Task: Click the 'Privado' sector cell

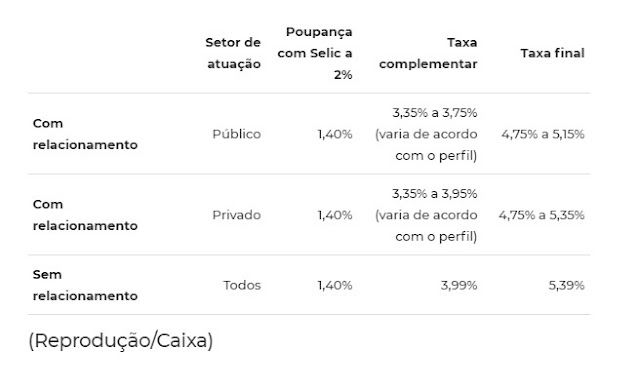Action: [236, 215]
